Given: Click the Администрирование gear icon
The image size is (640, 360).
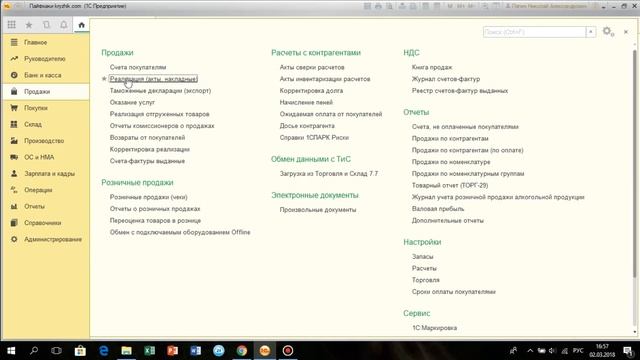Looking at the screenshot, I should click(14, 239).
